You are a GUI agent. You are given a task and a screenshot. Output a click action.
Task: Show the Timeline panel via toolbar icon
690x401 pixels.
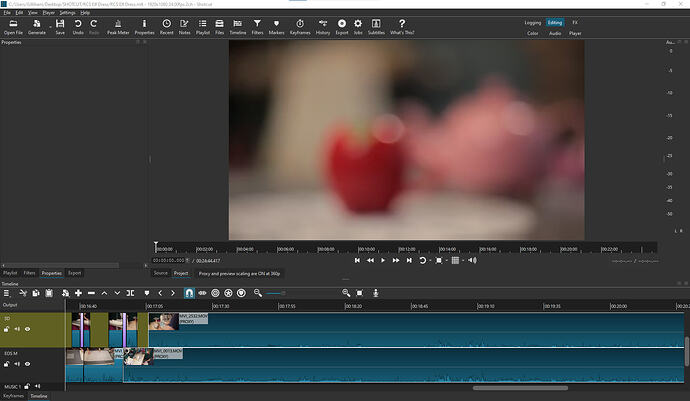coord(238,27)
